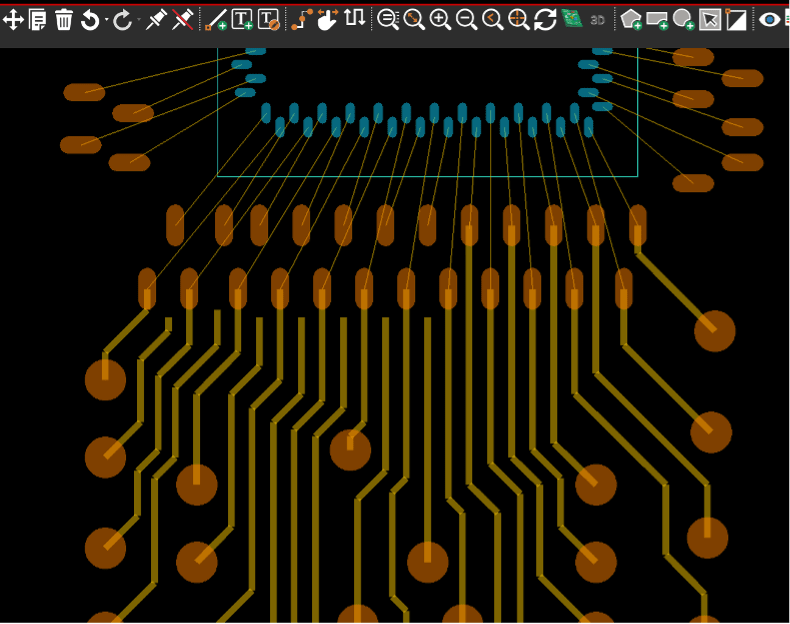Image resolution: width=790 pixels, height=624 pixels.
Task: Click the black-white diagonal contrast square icon
Action: click(736, 20)
